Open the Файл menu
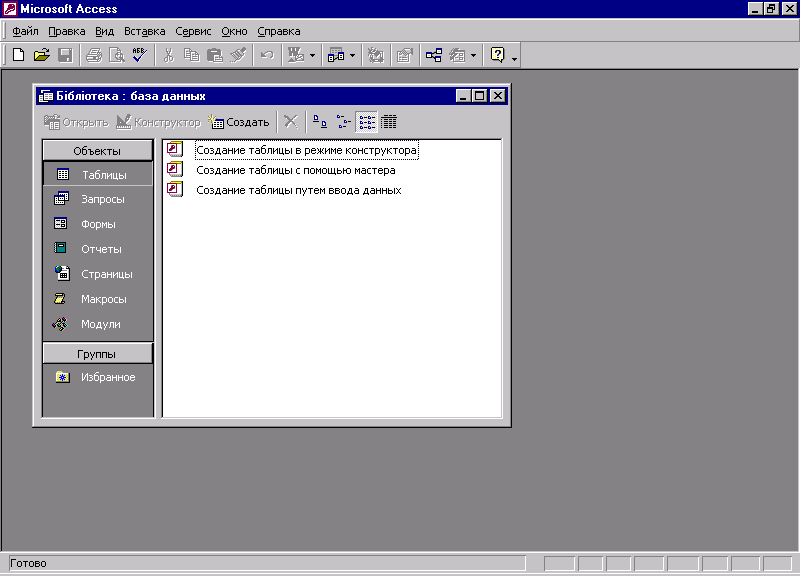 tap(25, 32)
